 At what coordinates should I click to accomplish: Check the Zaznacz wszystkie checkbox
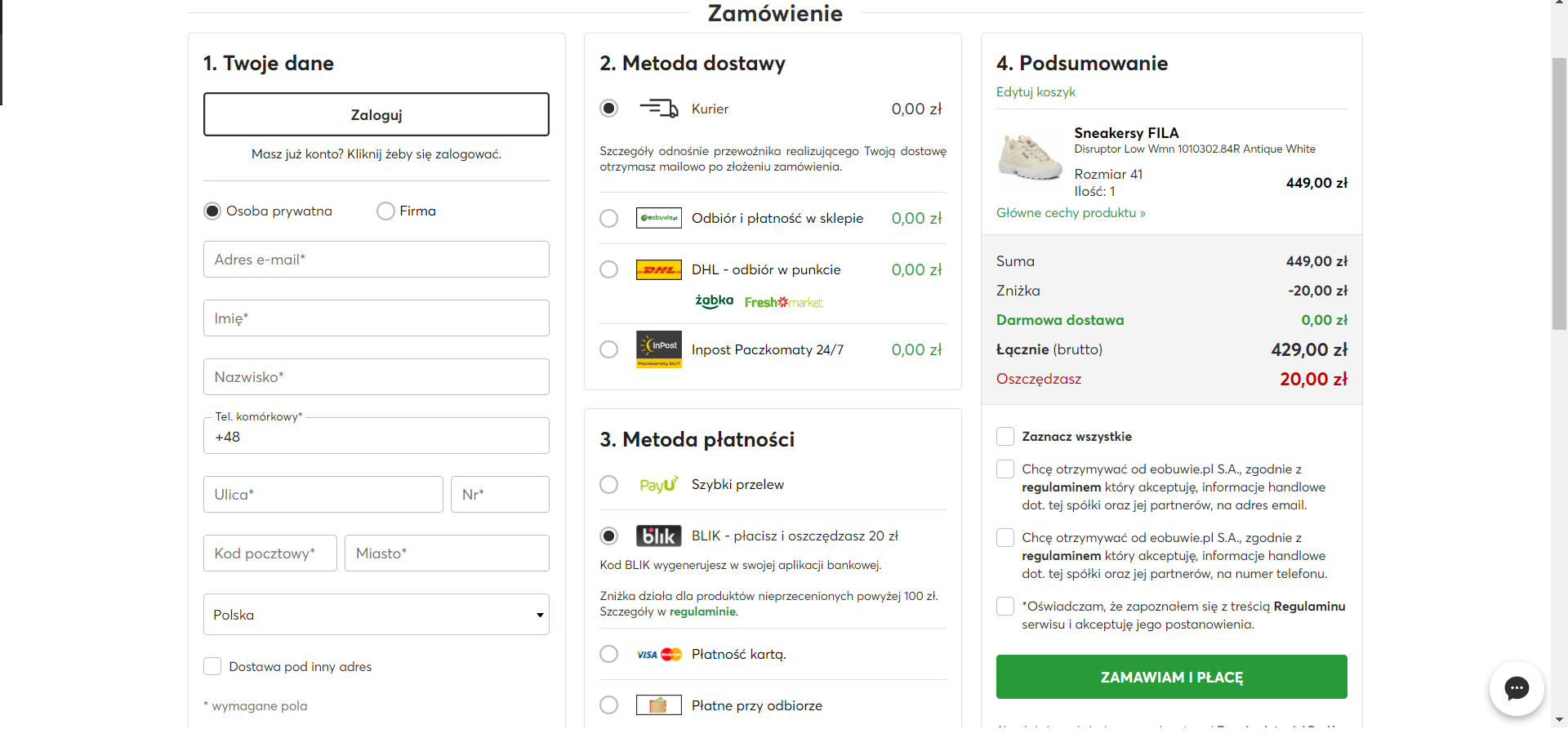coord(1005,437)
